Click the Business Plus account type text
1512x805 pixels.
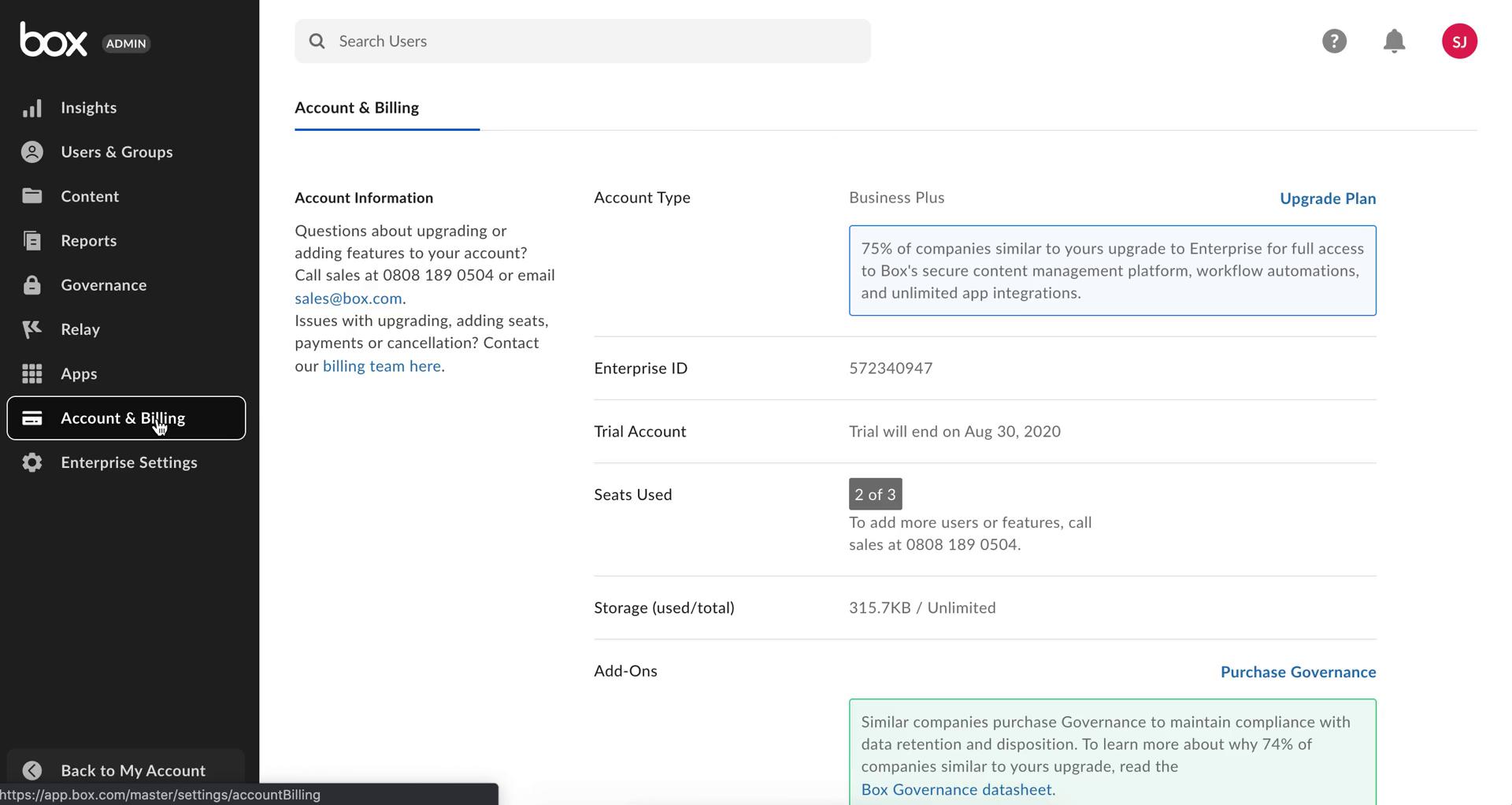click(x=896, y=198)
